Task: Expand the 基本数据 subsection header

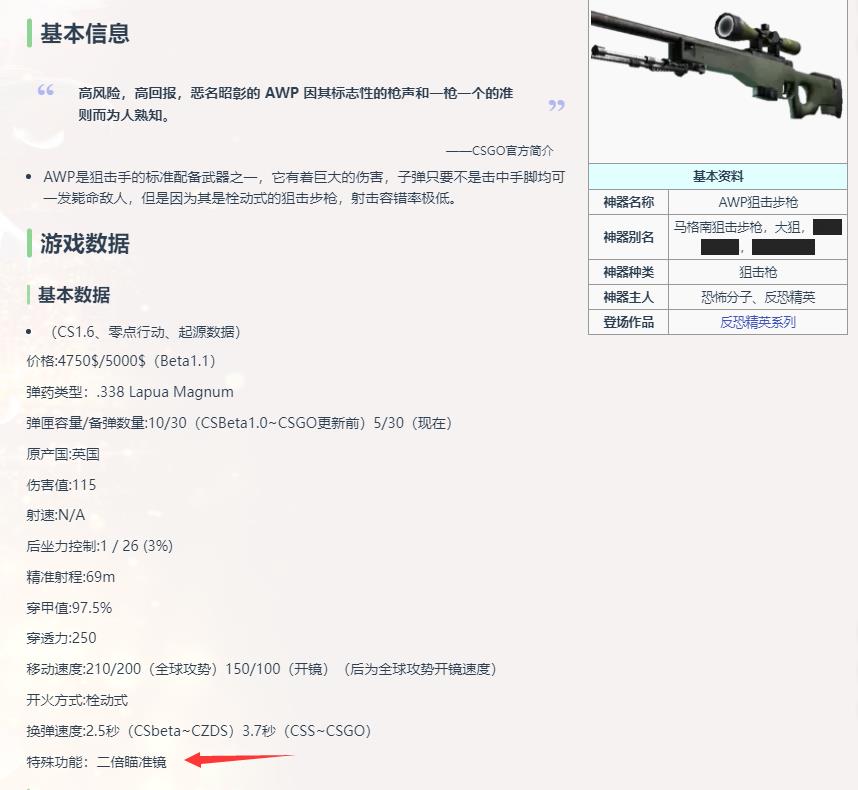Action: coord(76,295)
